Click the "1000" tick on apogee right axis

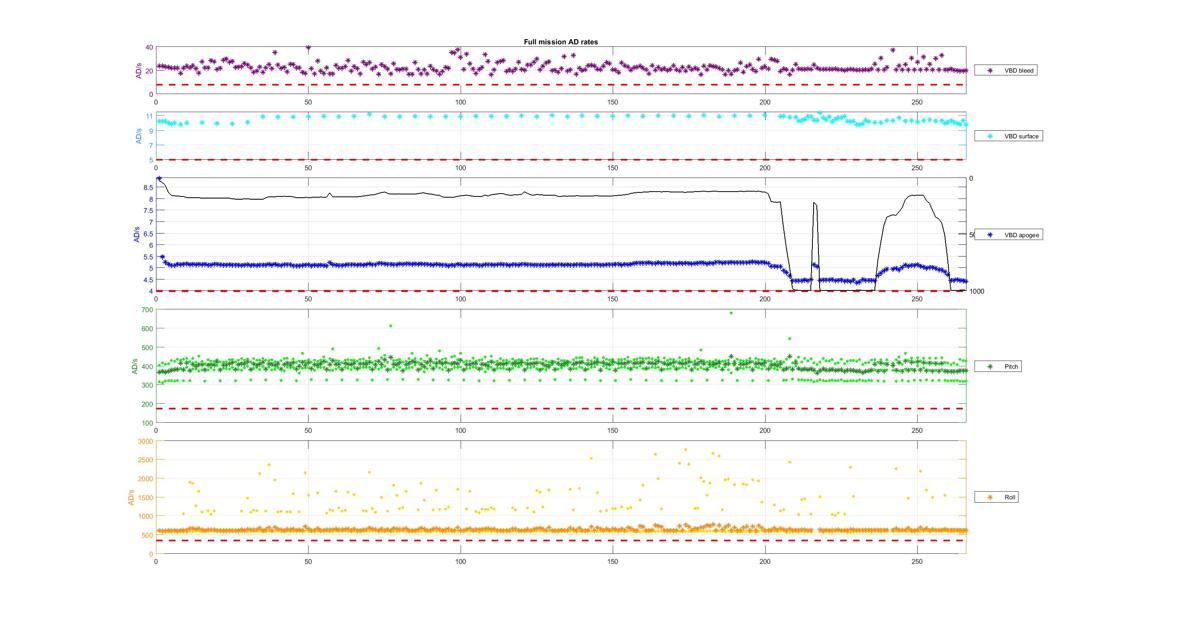976,291
